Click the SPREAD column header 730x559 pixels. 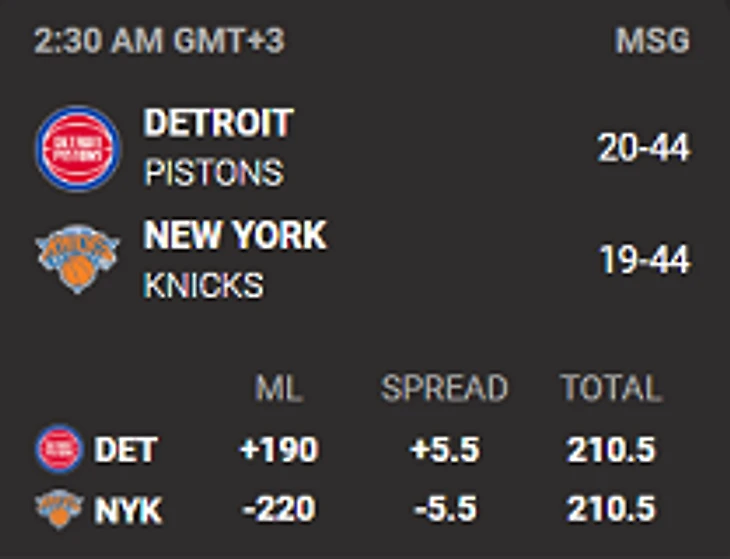point(445,388)
